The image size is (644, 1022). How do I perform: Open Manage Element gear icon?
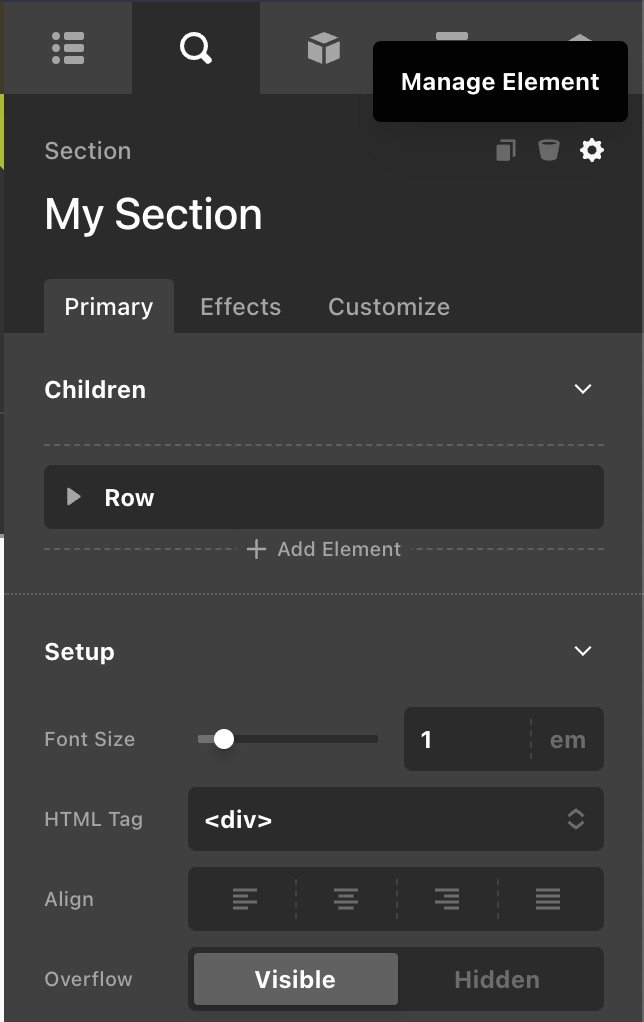tap(592, 151)
